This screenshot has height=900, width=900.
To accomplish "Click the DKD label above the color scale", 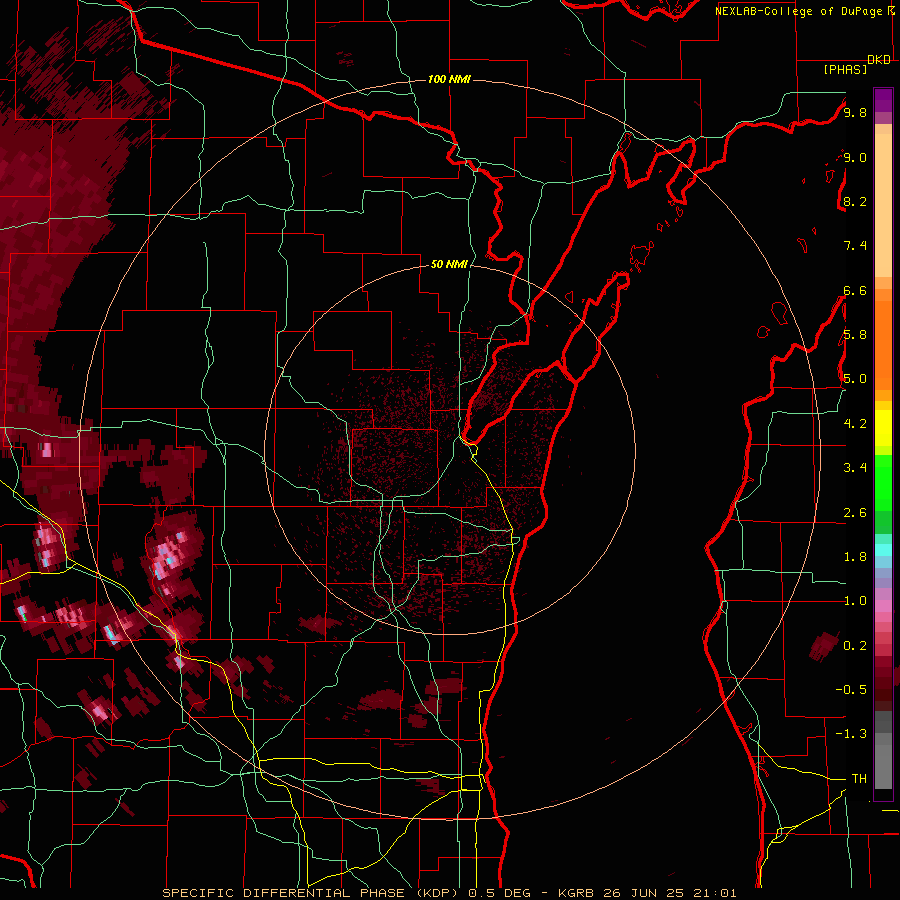I will coord(879,60).
